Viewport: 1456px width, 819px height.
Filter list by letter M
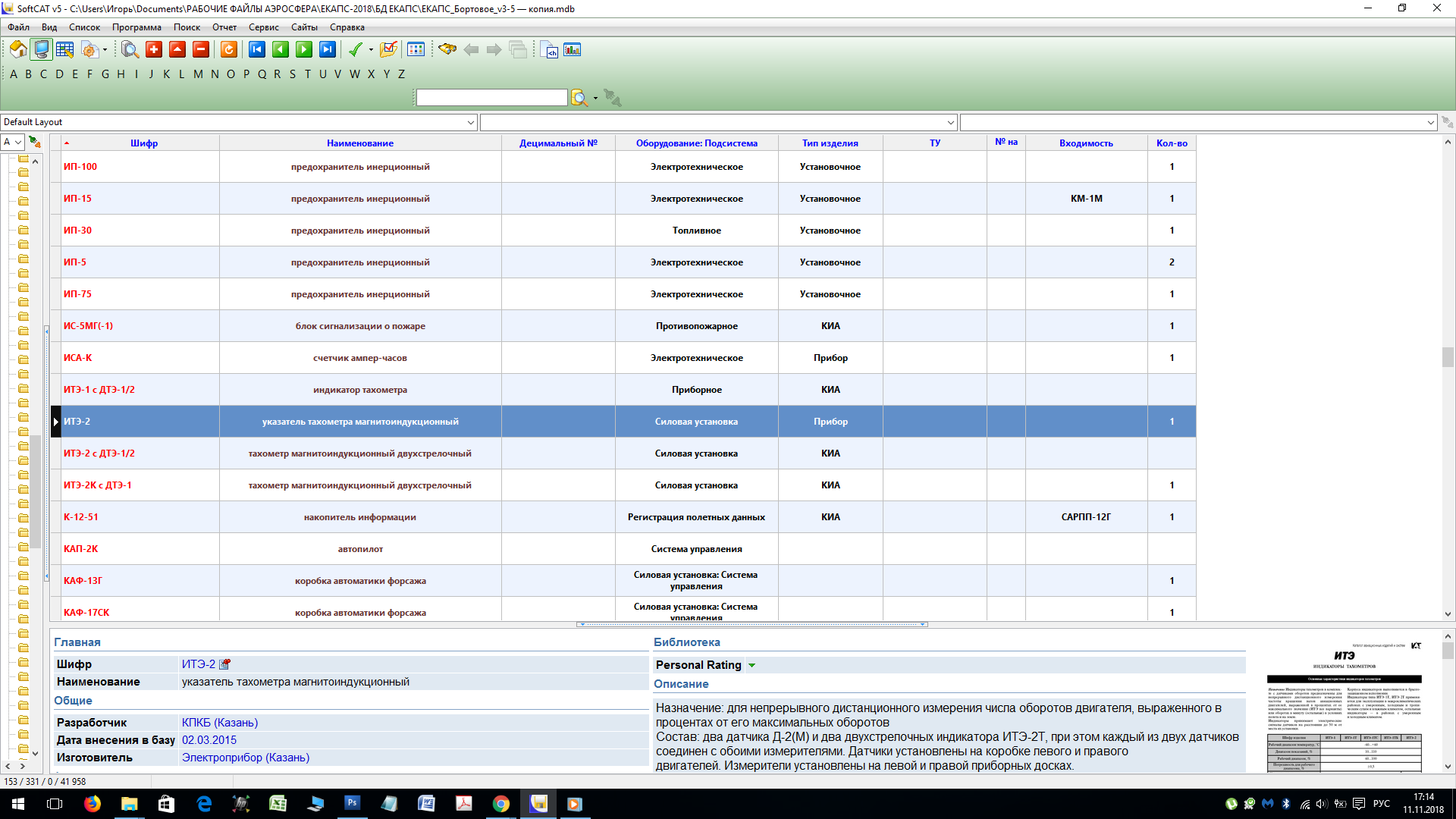click(x=199, y=74)
